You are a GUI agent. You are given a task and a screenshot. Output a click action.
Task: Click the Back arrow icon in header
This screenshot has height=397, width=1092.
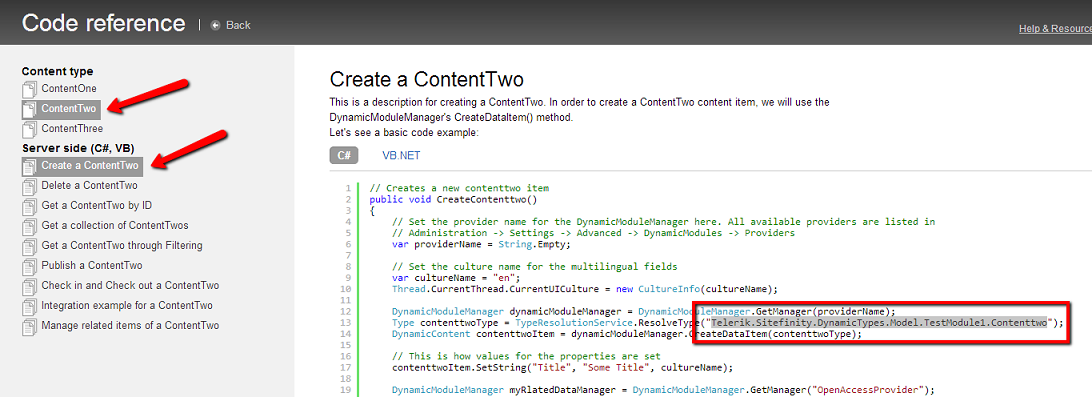pyautogui.click(x=215, y=25)
